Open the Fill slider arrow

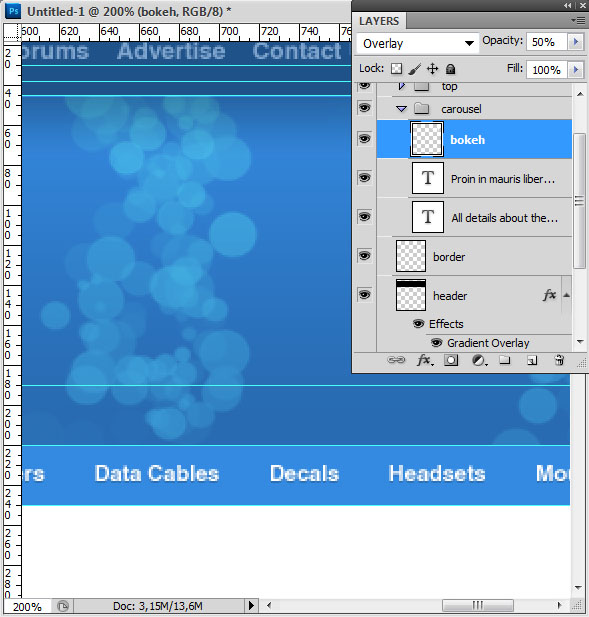pyautogui.click(x=576, y=70)
